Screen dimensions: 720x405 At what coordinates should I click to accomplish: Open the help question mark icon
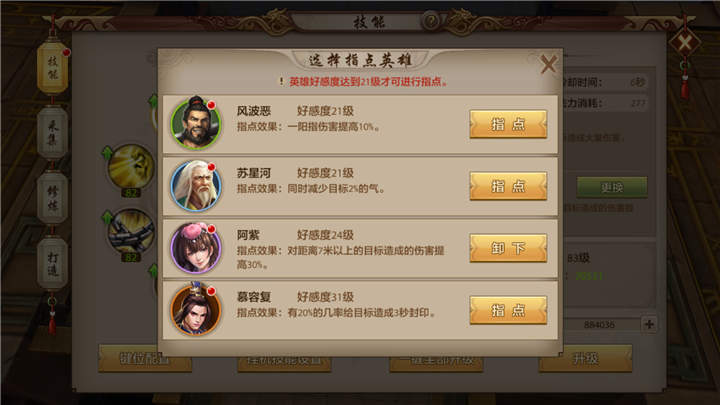[x=431, y=21]
